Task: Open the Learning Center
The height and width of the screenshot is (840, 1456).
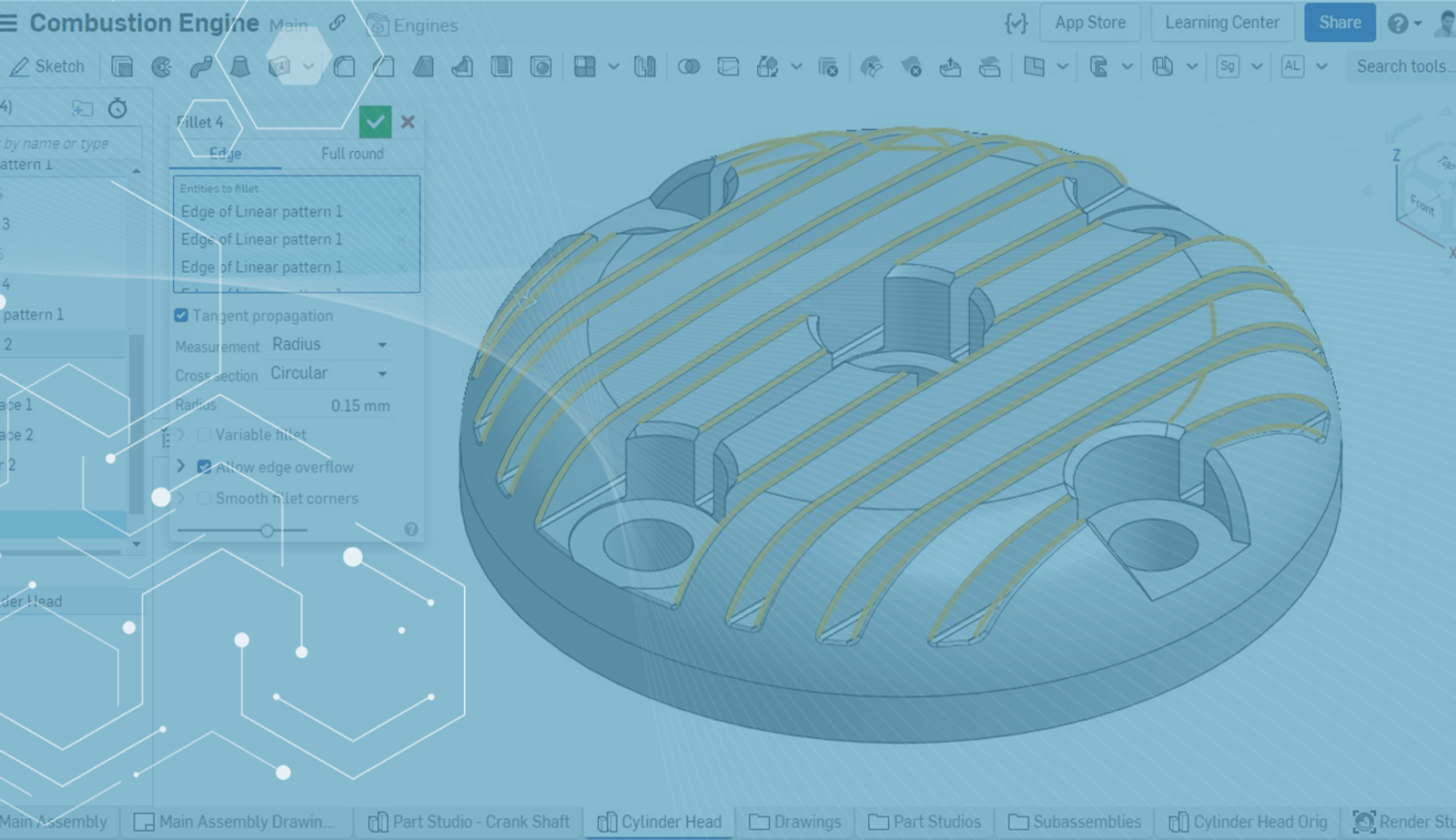Action: pyautogui.click(x=1221, y=23)
